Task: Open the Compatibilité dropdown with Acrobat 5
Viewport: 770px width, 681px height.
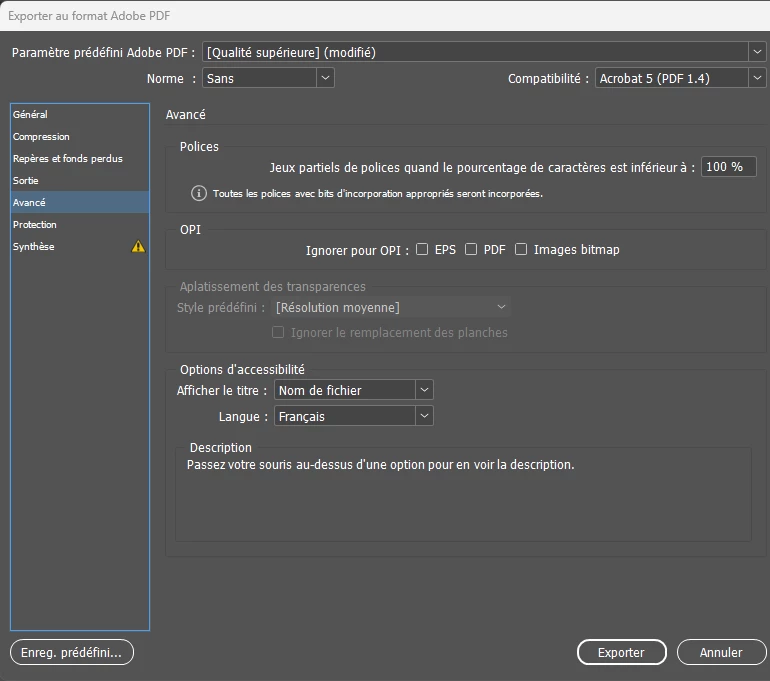Action: pyautogui.click(x=680, y=78)
